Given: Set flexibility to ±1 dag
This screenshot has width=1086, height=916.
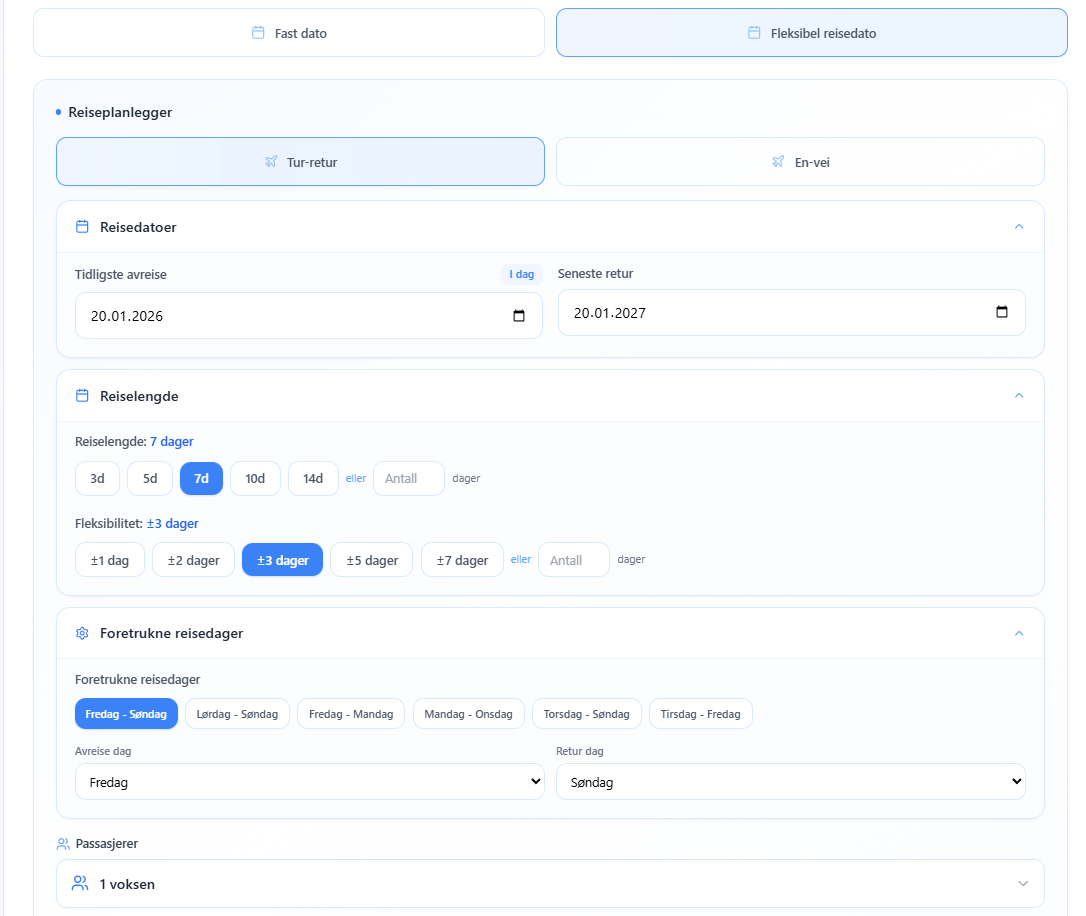Looking at the screenshot, I should click(x=109, y=560).
